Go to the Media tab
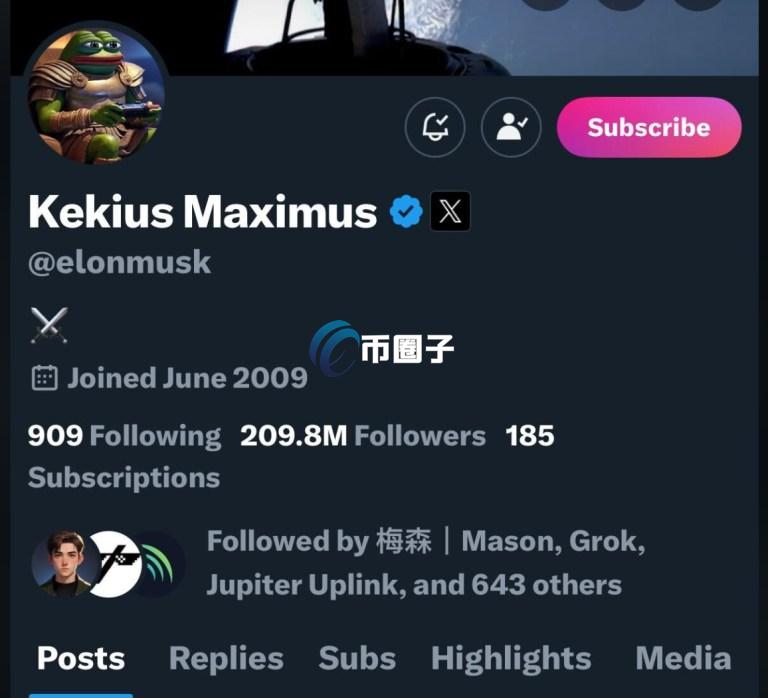This screenshot has width=768, height=698. [683, 658]
